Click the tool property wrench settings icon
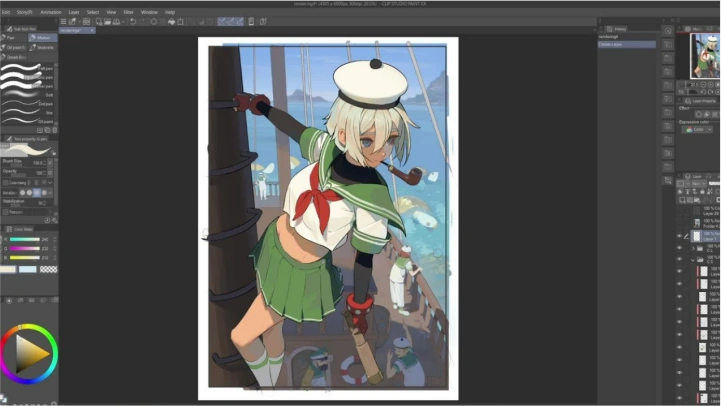This screenshot has width=721, height=406. pos(55,220)
